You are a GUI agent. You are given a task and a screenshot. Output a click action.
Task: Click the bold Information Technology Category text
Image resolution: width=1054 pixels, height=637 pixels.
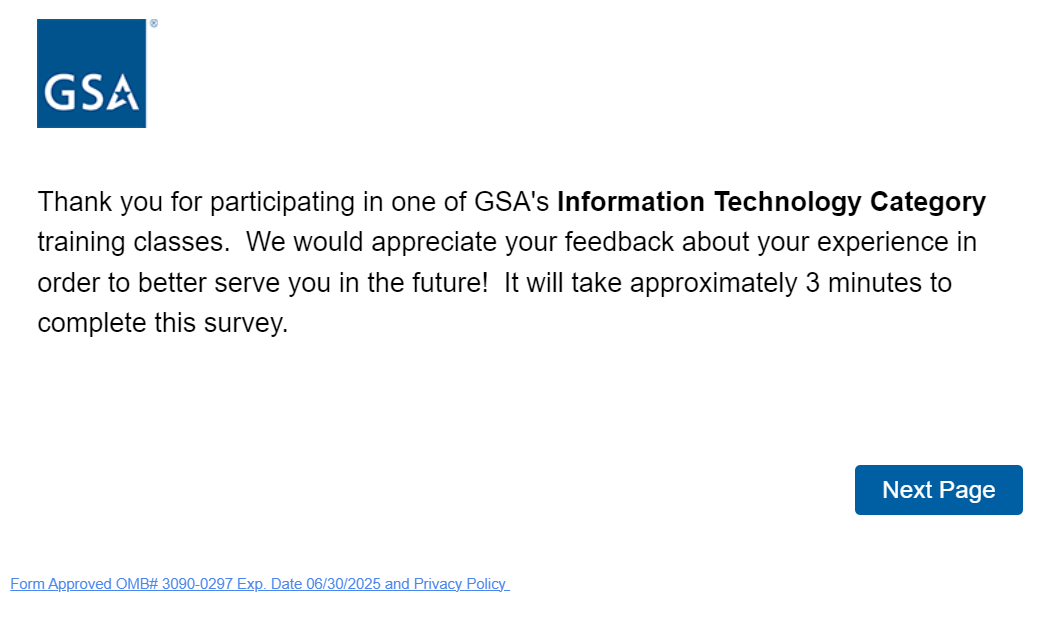click(x=771, y=202)
